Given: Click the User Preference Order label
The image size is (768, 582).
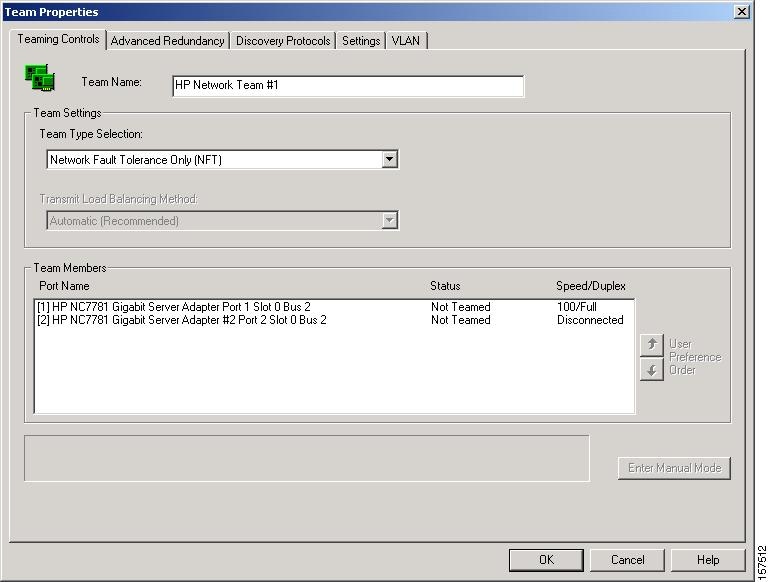Looking at the screenshot, I should pyautogui.click(x=695, y=357).
